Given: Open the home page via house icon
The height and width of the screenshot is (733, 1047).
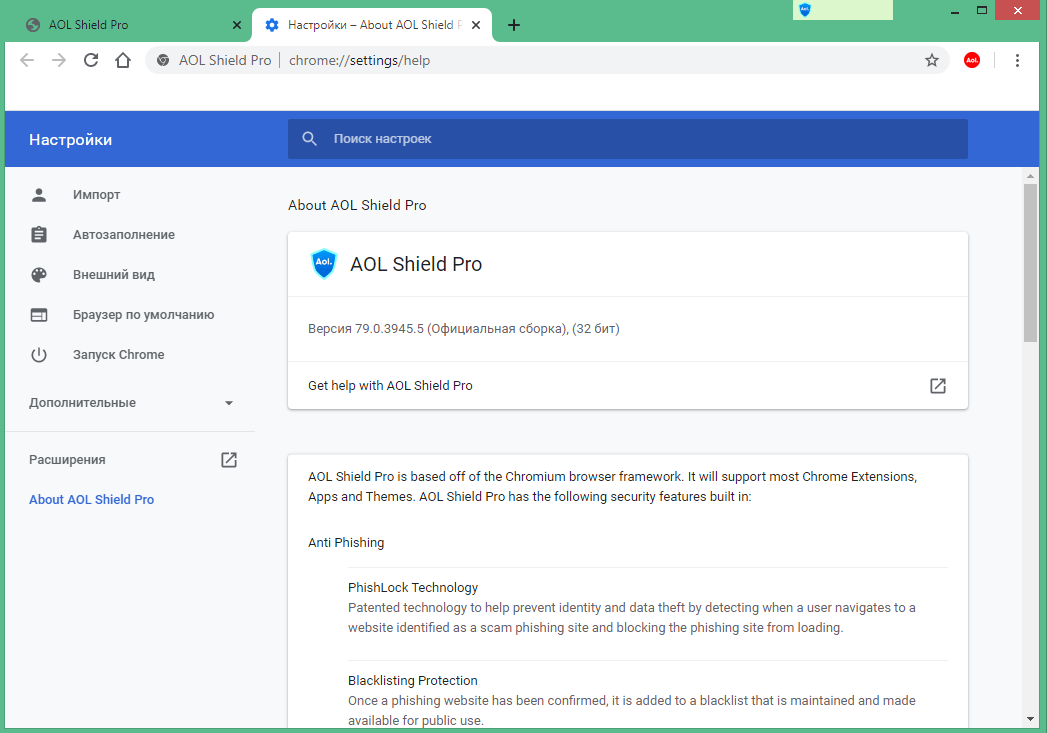Looking at the screenshot, I should point(123,60).
